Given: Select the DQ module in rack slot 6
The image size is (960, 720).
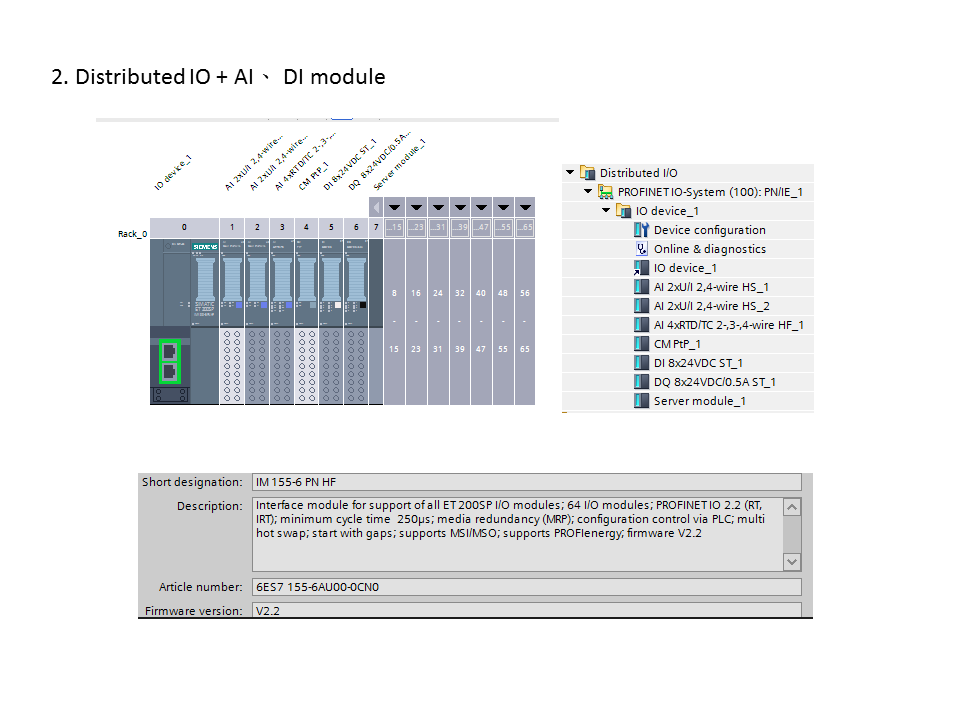Looking at the screenshot, I should 356,321.
